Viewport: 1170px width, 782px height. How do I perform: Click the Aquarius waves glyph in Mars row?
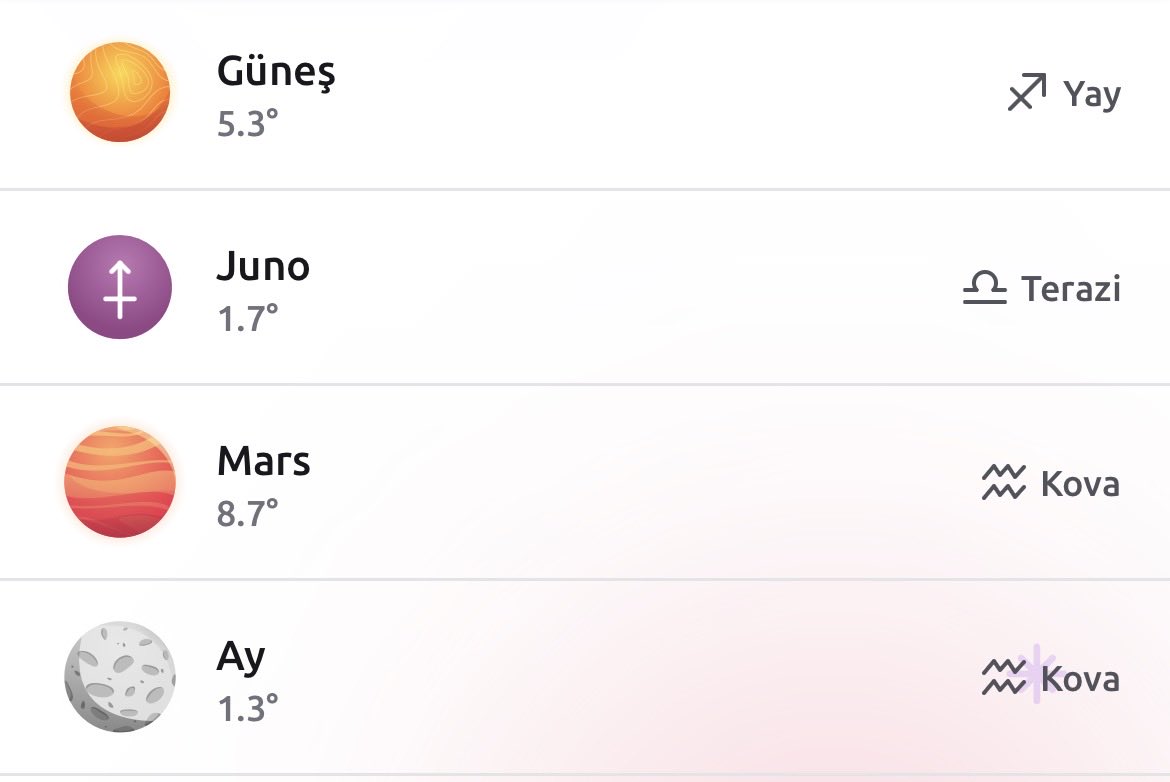tap(1004, 482)
